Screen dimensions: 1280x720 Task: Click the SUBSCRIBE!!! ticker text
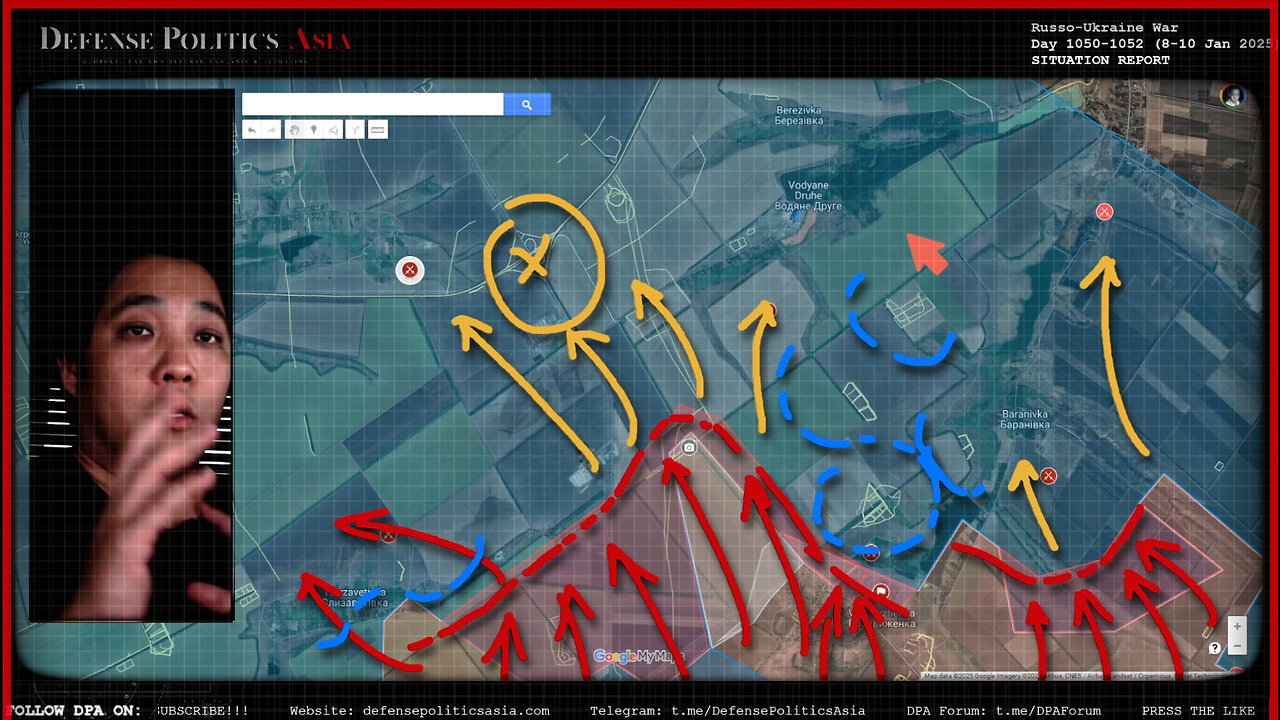[x=201, y=711]
